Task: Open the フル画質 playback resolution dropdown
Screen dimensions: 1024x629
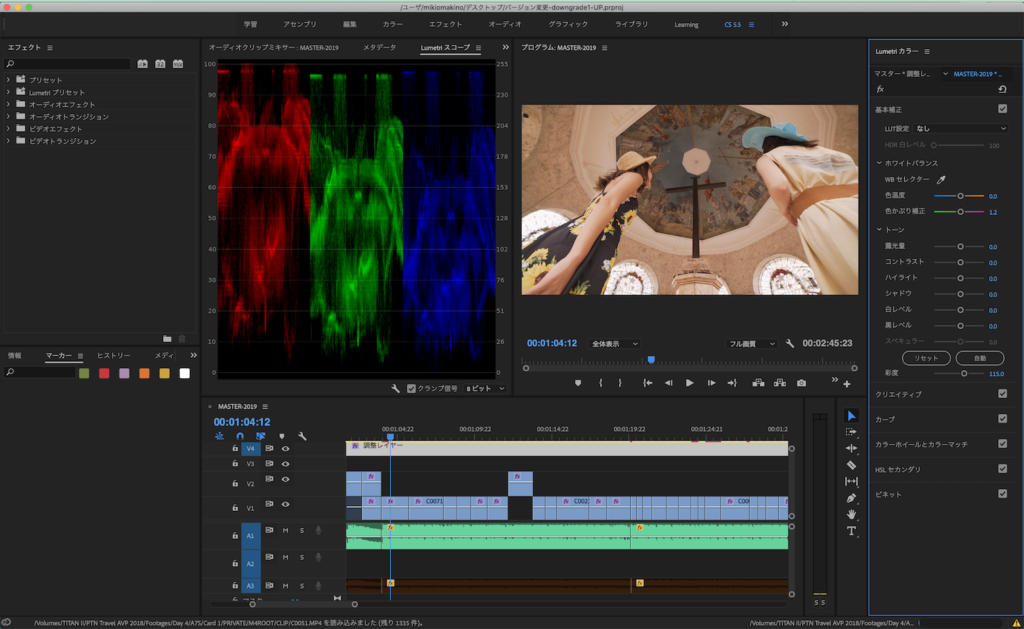Action: [752, 344]
